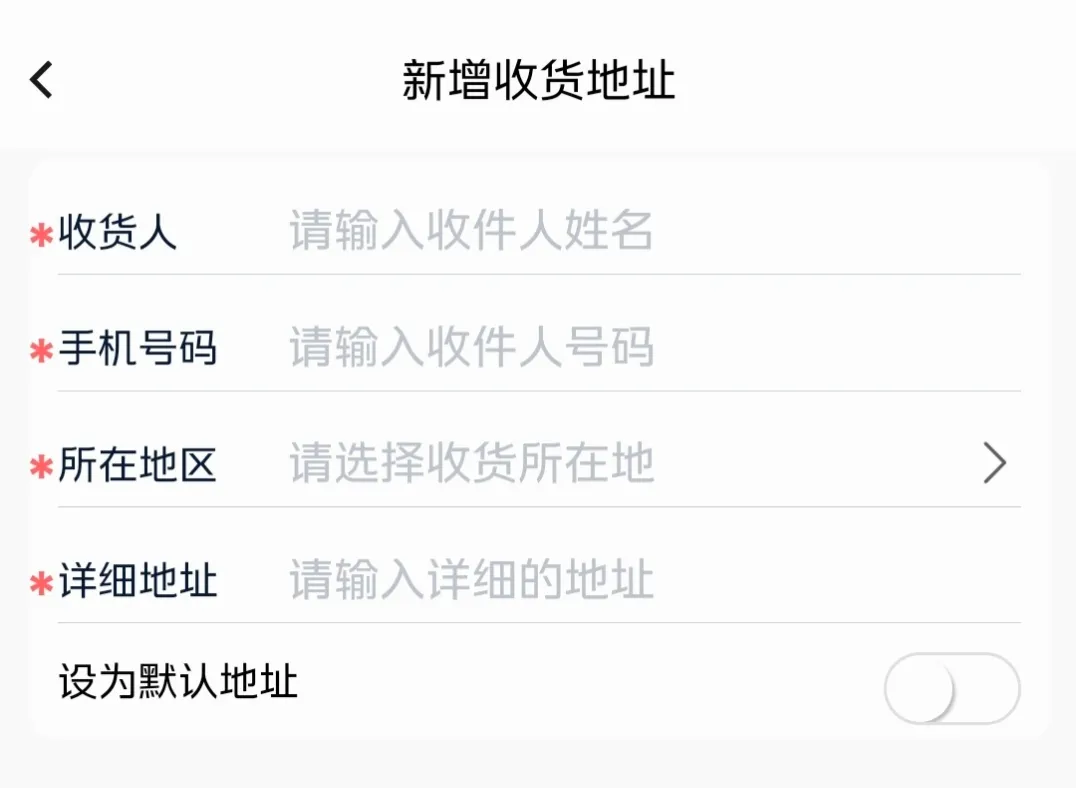Go back using the top-left arrow
The width and height of the screenshot is (1076, 788).
(x=41, y=80)
